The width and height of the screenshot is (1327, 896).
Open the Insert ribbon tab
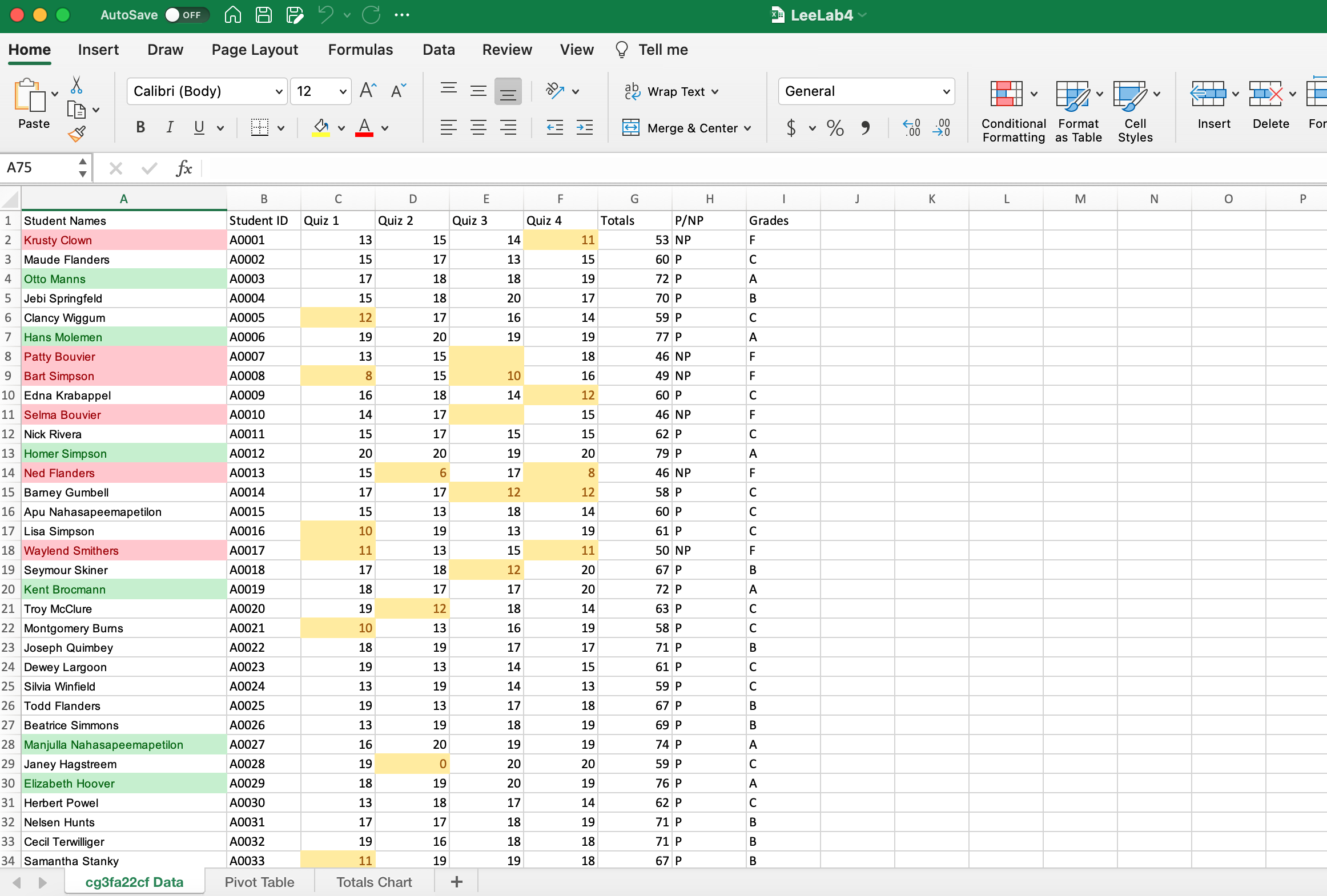(98, 50)
